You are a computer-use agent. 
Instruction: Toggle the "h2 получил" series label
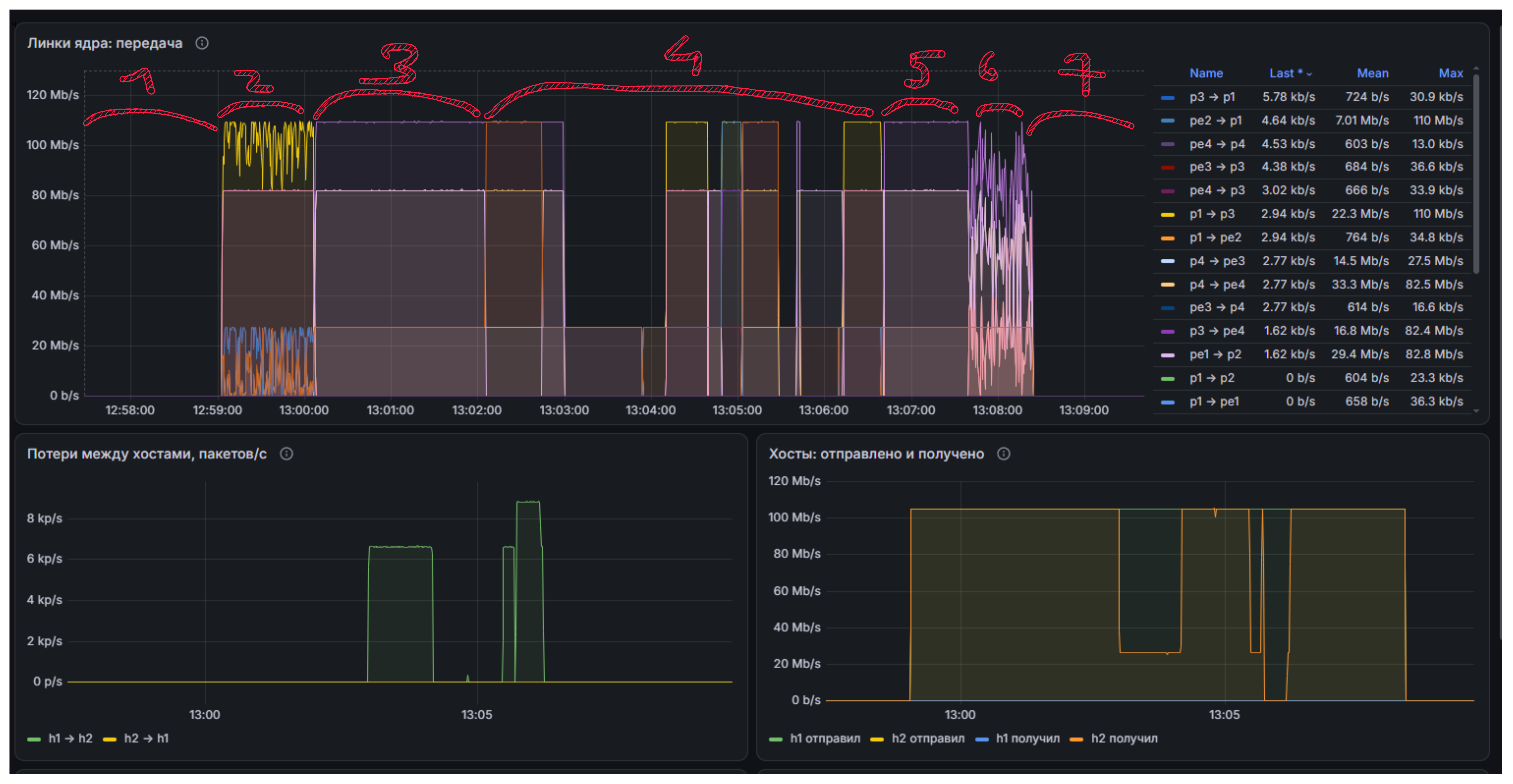point(1124,738)
